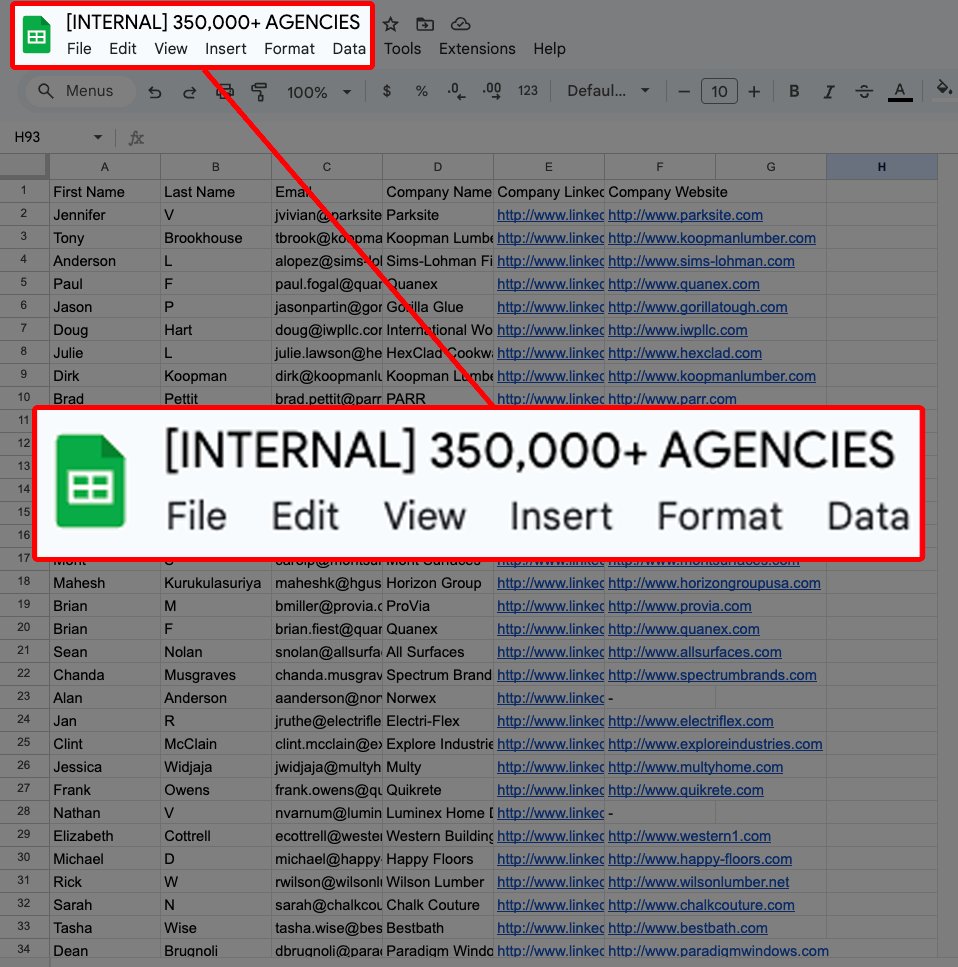Open the File menu
The width and height of the screenshot is (958, 967).
(x=79, y=49)
